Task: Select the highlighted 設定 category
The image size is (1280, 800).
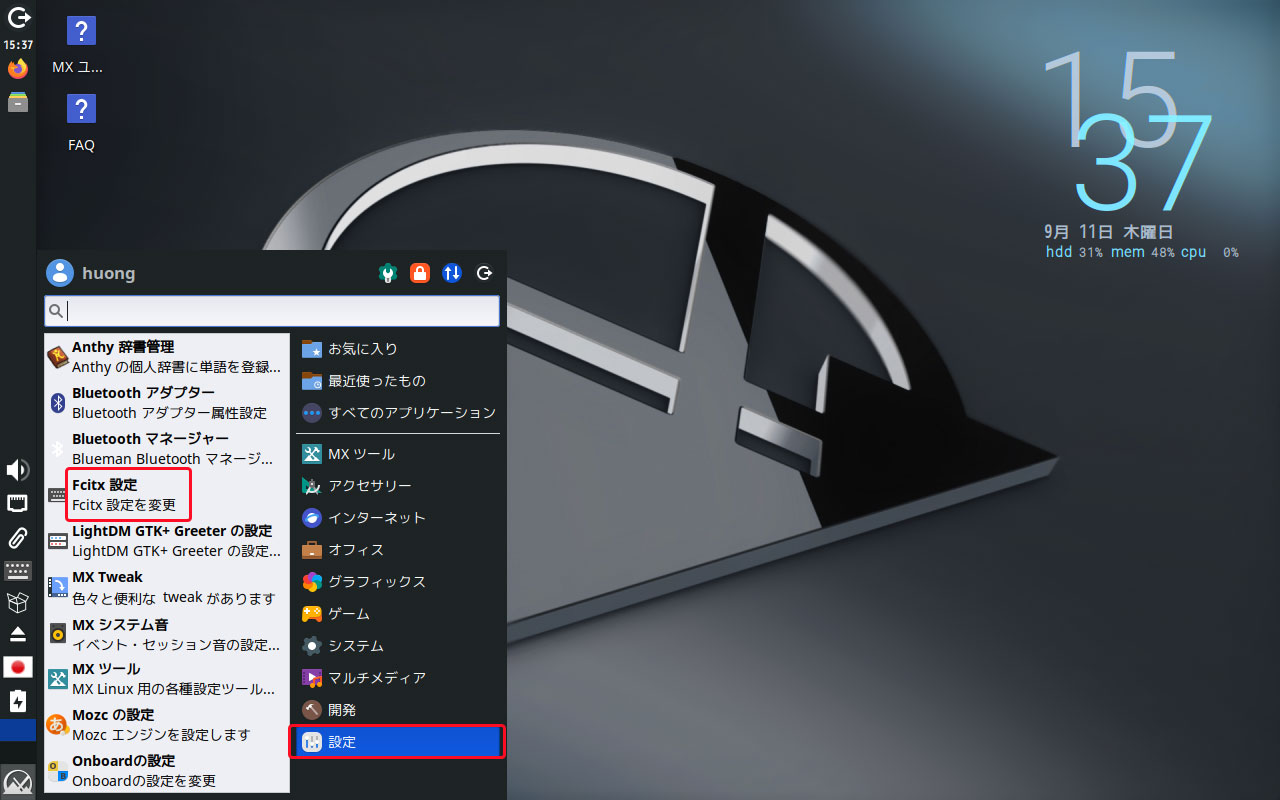Action: coord(398,742)
